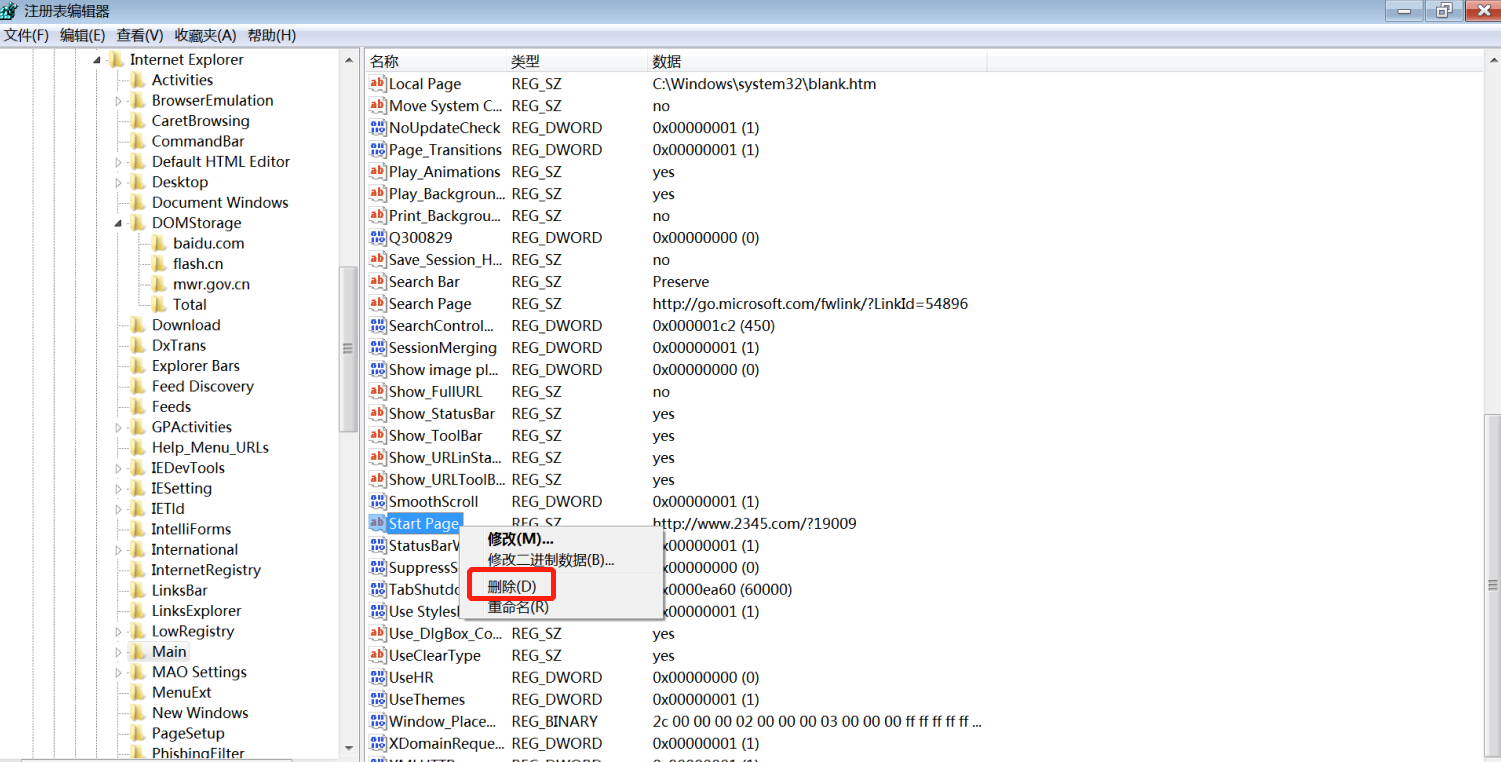This screenshot has height=762, width=1501.
Task: Click the DWORD icon beside NoUpdateCheck
Action: pyautogui.click(x=378, y=128)
